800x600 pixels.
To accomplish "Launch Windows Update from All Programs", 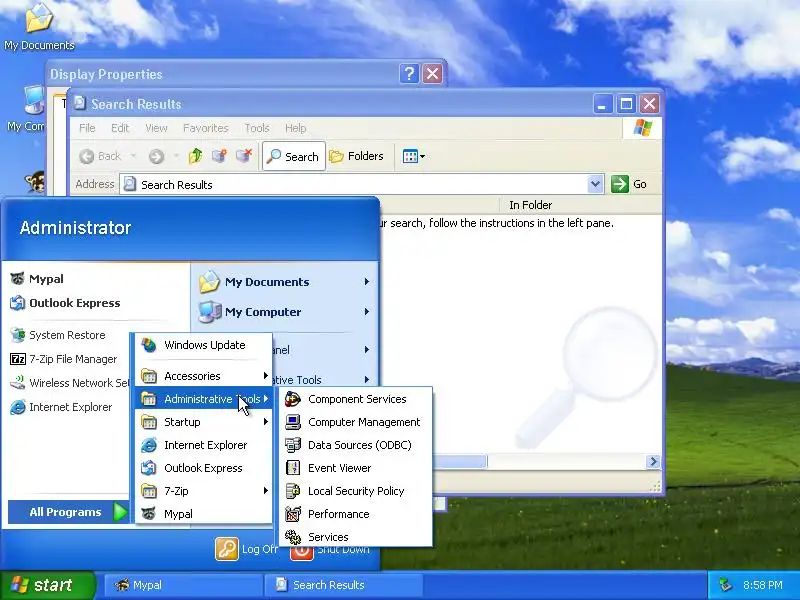I will point(204,345).
